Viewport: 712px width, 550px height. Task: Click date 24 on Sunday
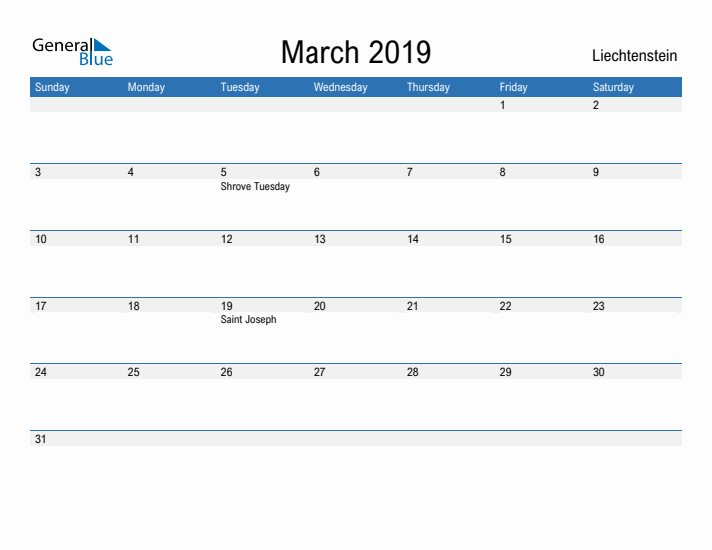[x=41, y=372]
